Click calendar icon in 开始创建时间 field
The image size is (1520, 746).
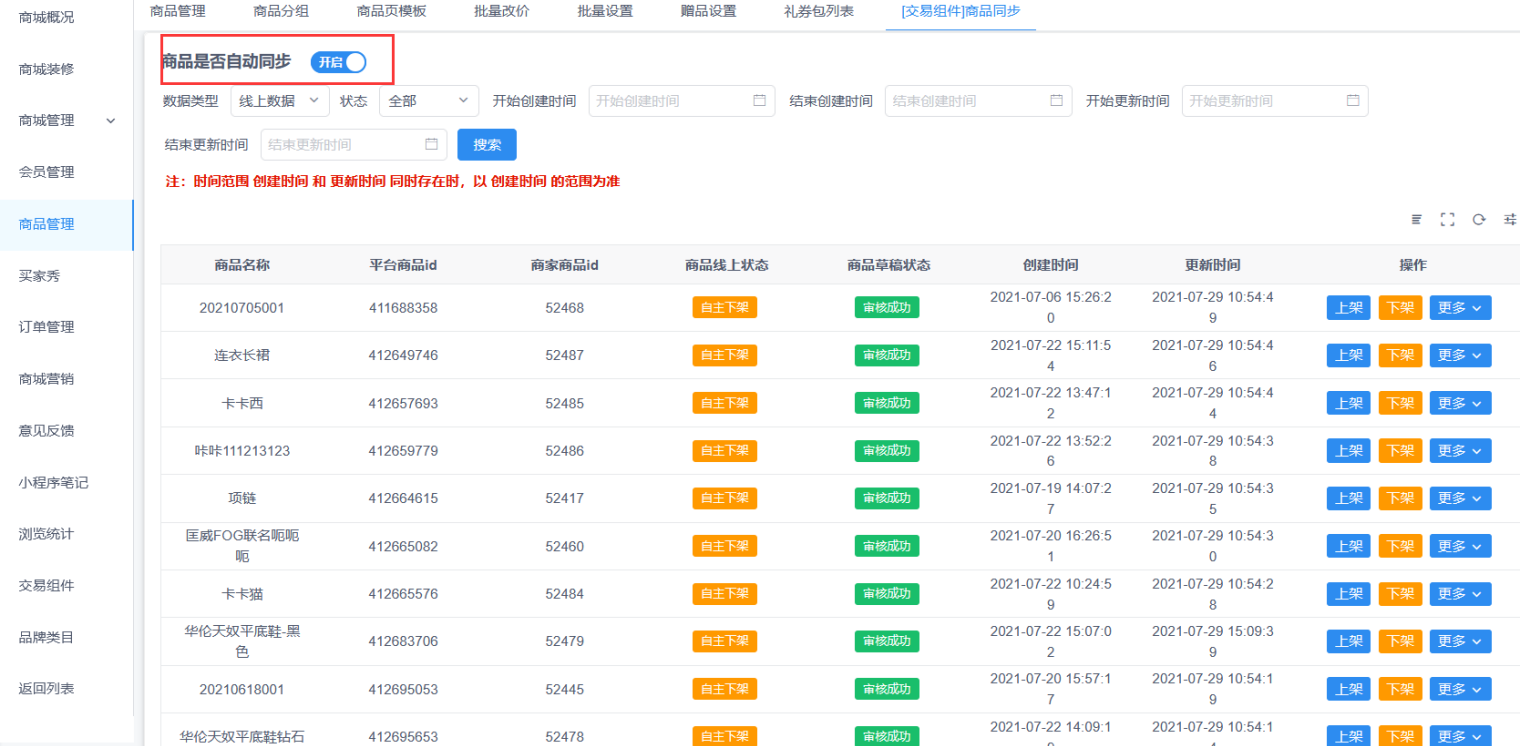click(759, 101)
